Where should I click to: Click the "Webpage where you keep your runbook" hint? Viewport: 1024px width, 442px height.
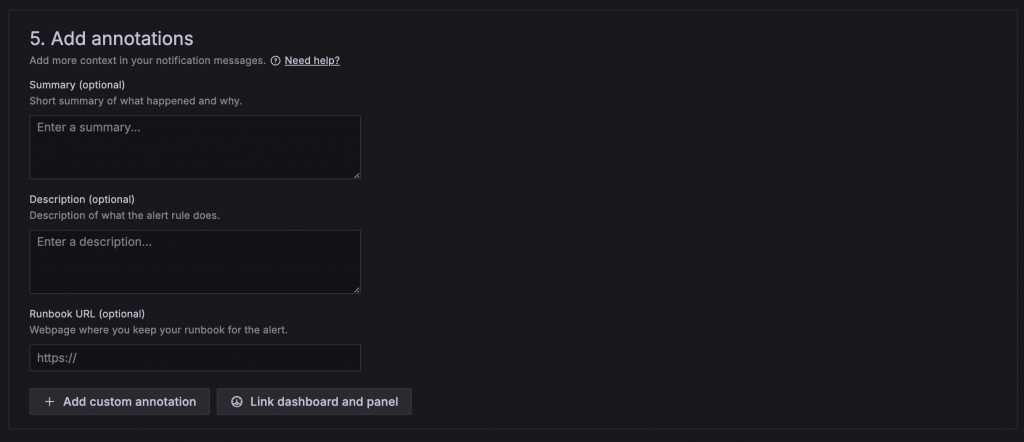tap(159, 330)
